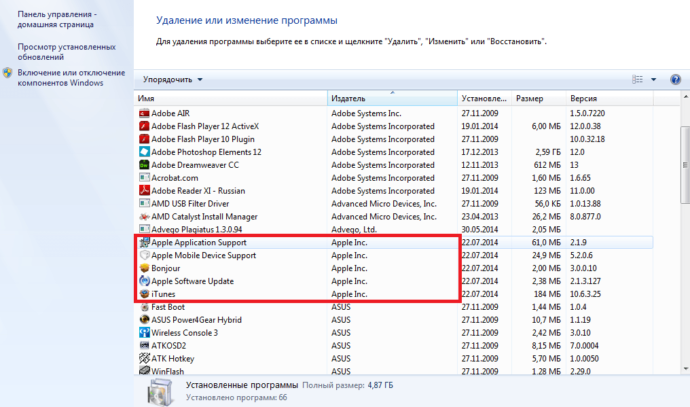The image size is (690, 407).
Task: Click the AMD Catalyst Install Manager icon
Action: (x=144, y=216)
